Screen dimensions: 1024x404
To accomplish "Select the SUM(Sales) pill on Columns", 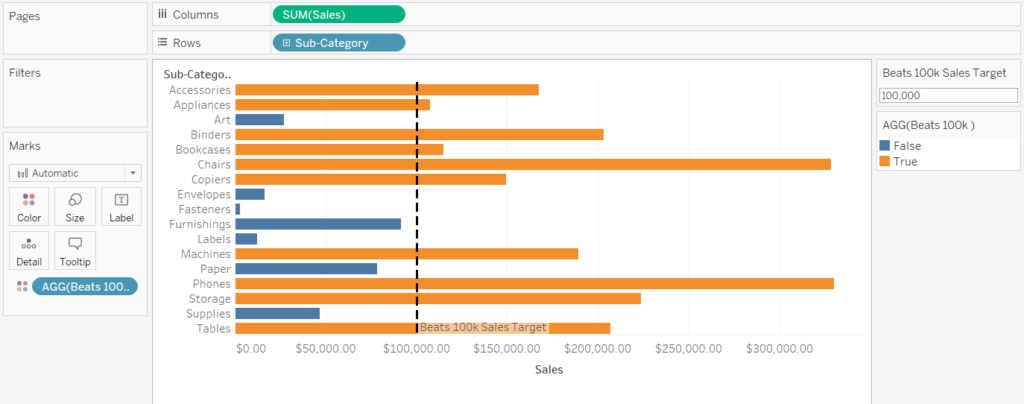I will (x=338, y=14).
